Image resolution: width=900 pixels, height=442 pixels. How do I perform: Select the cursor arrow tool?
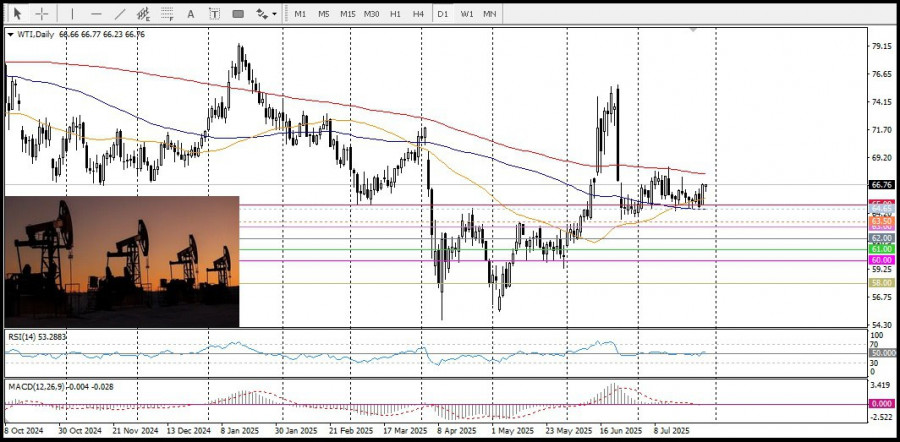click(18, 14)
